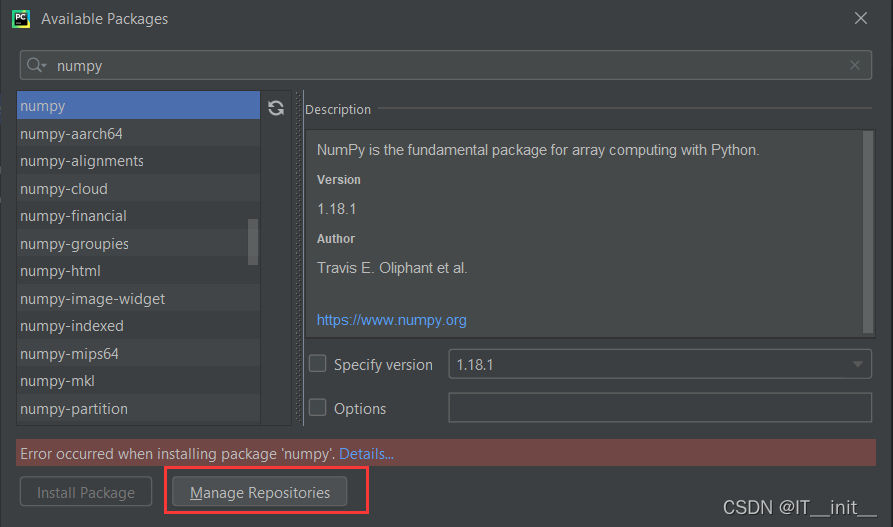Open the https://www.numpy.org link

click(391, 320)
